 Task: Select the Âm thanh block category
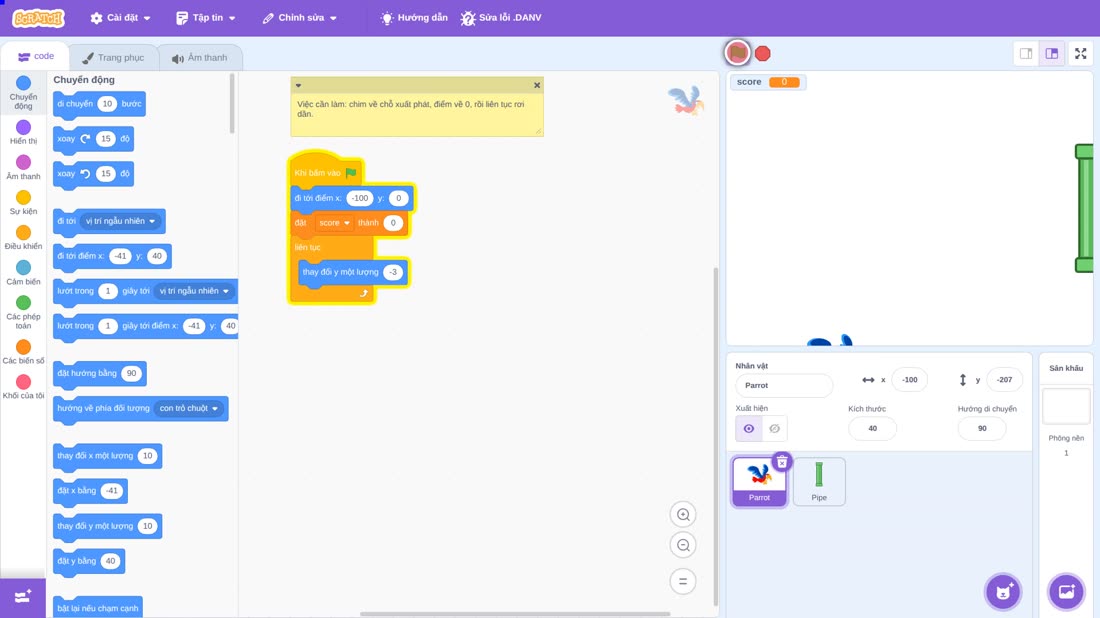23,168
